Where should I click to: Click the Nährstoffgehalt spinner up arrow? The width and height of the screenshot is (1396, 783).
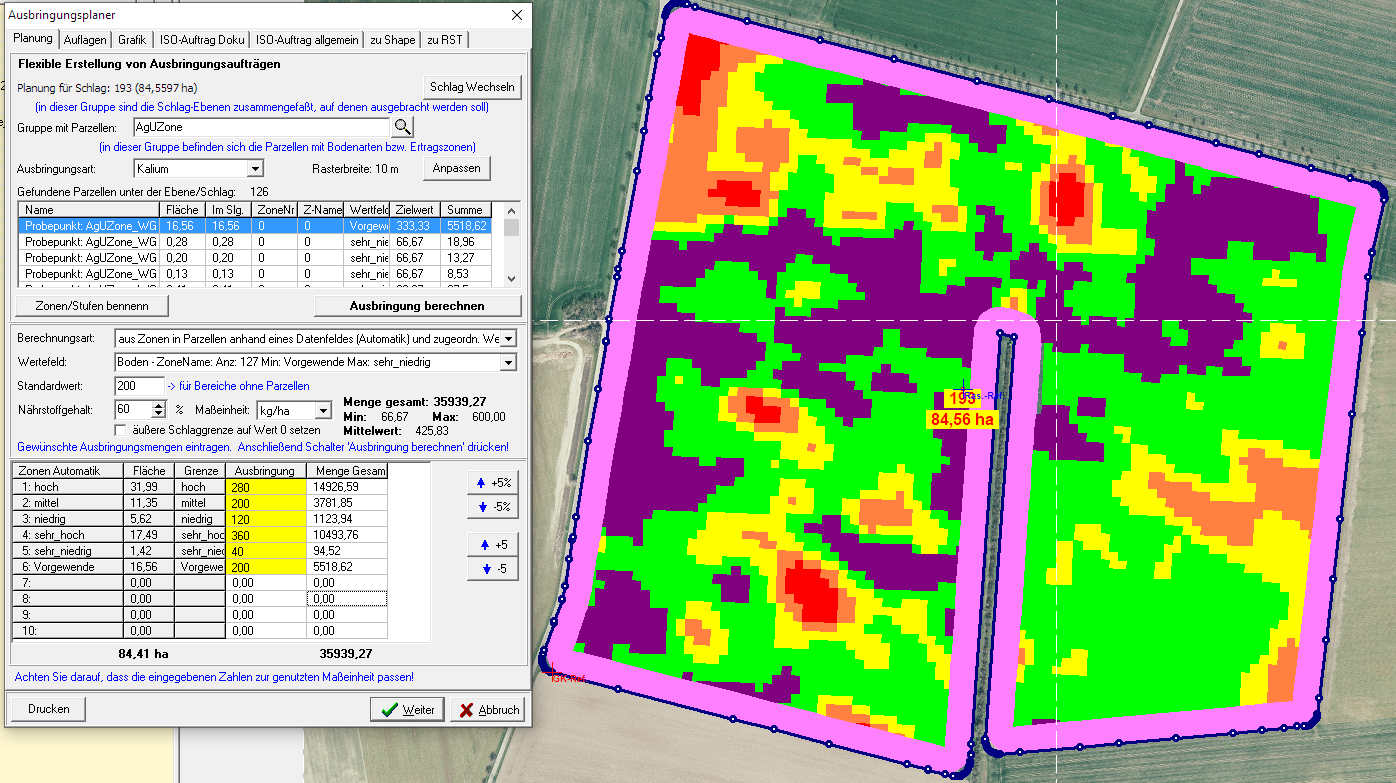[158, 405]
